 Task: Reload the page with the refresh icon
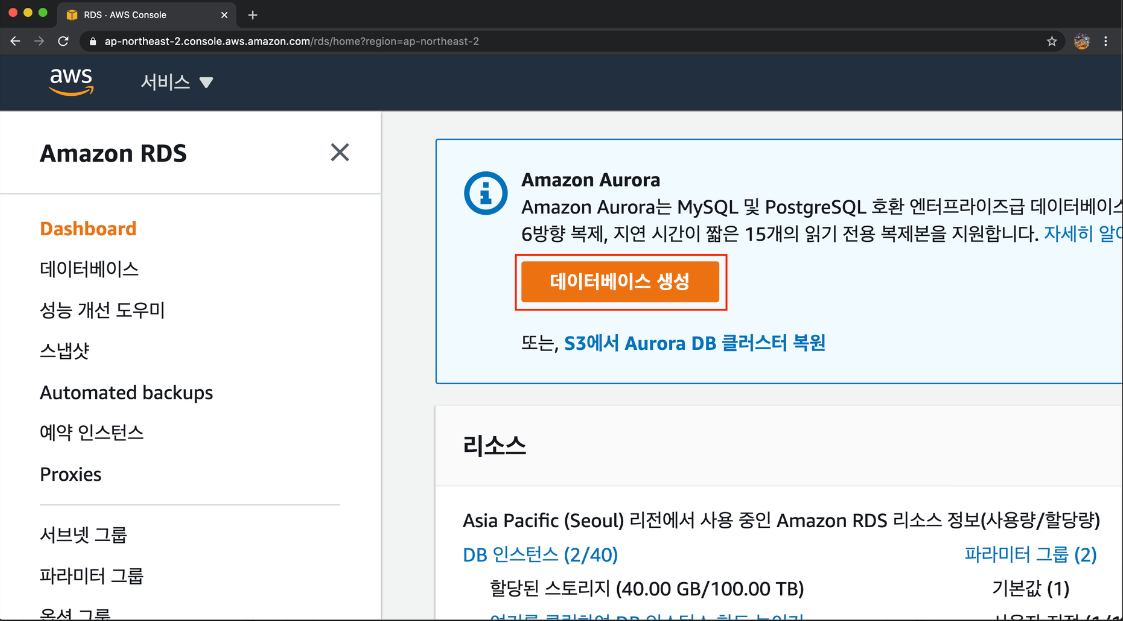point(63,41)
